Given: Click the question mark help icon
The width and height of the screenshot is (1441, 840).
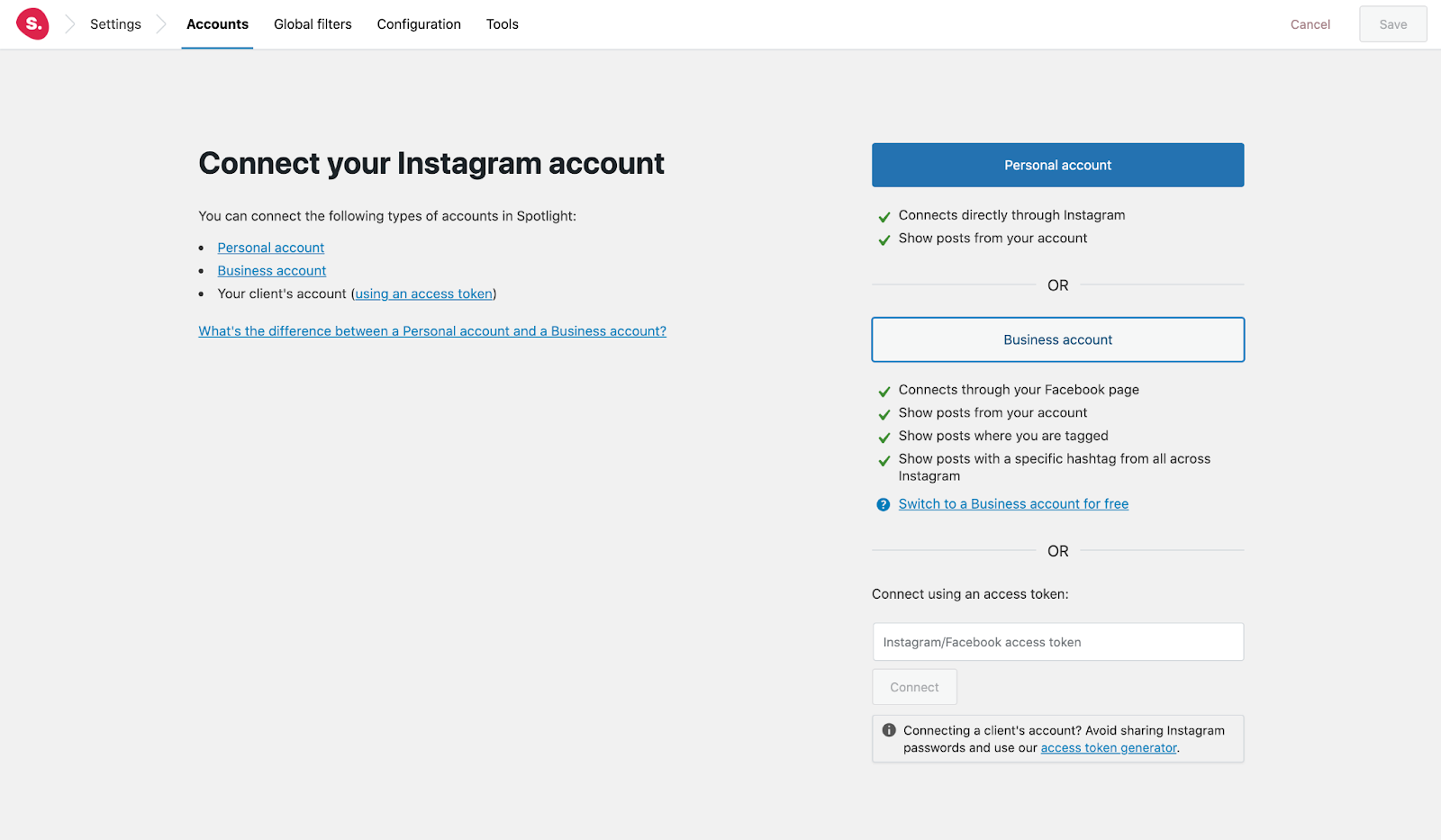Looking at the screenshot, I should (x=884, y=505).
